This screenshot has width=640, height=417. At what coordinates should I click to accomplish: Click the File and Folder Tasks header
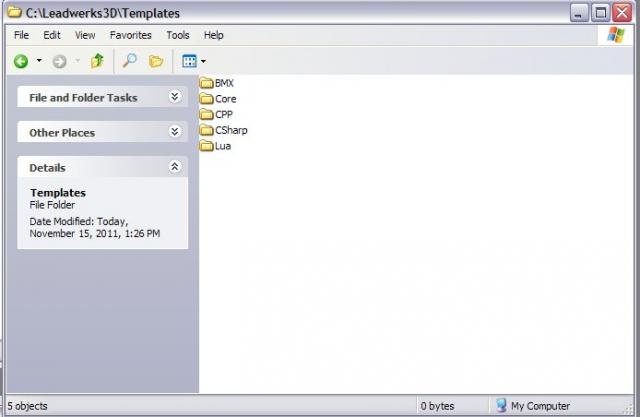click(x=102, y=97)
